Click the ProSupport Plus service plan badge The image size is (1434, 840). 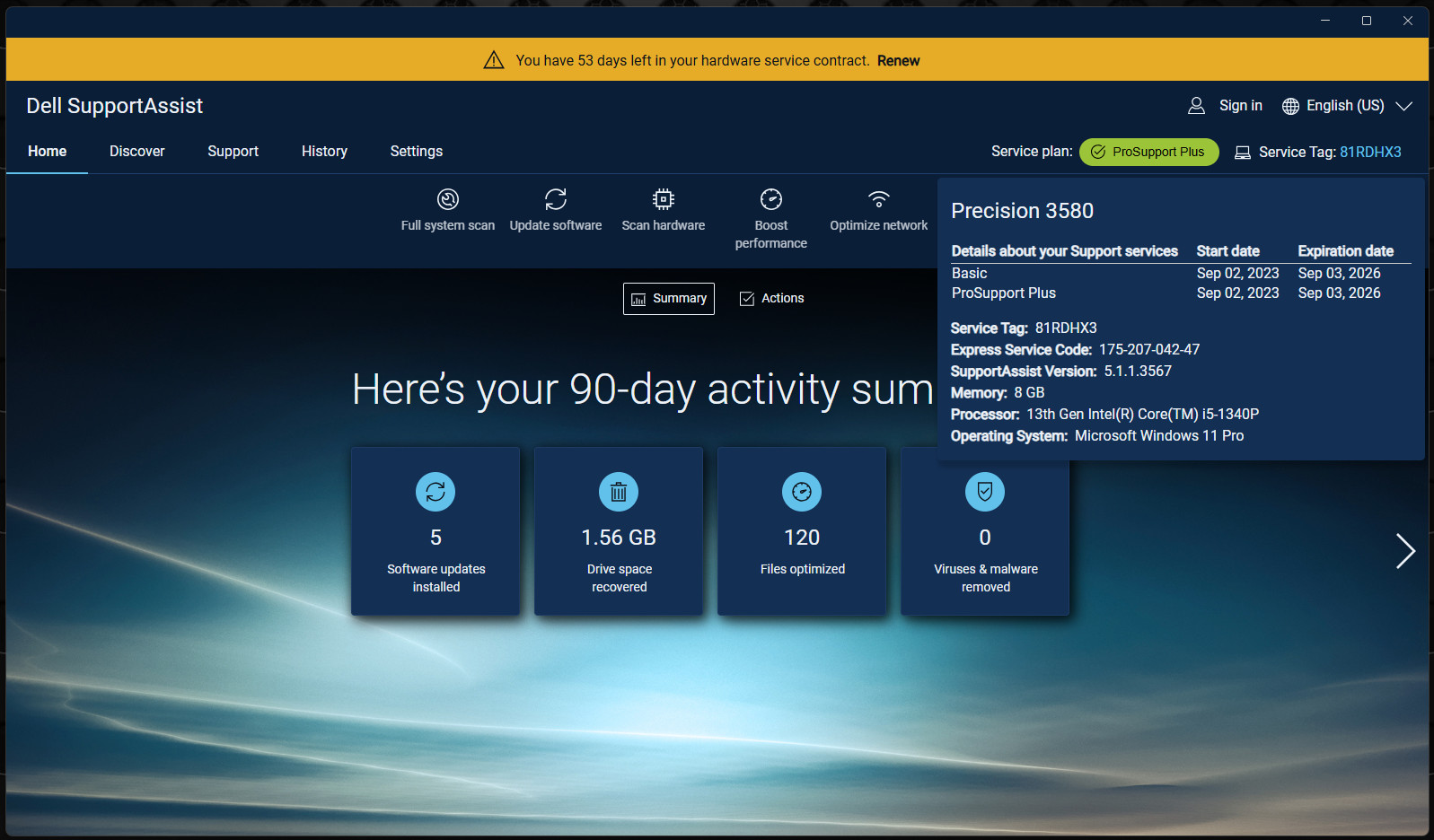[1149, 153]
